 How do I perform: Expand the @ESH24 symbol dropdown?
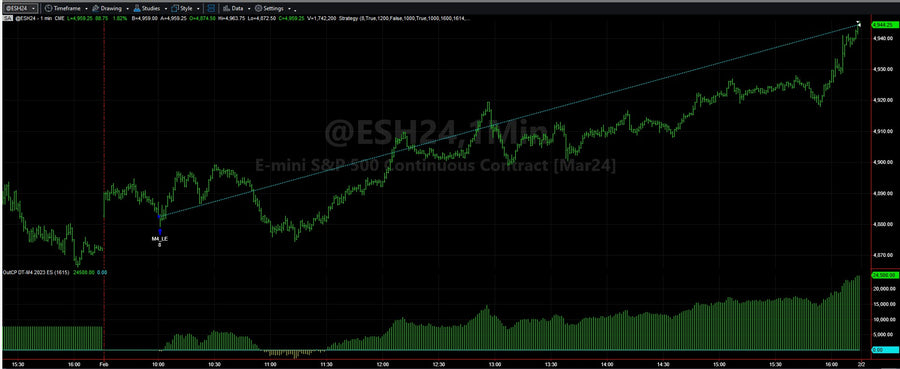tap(33, 9)
